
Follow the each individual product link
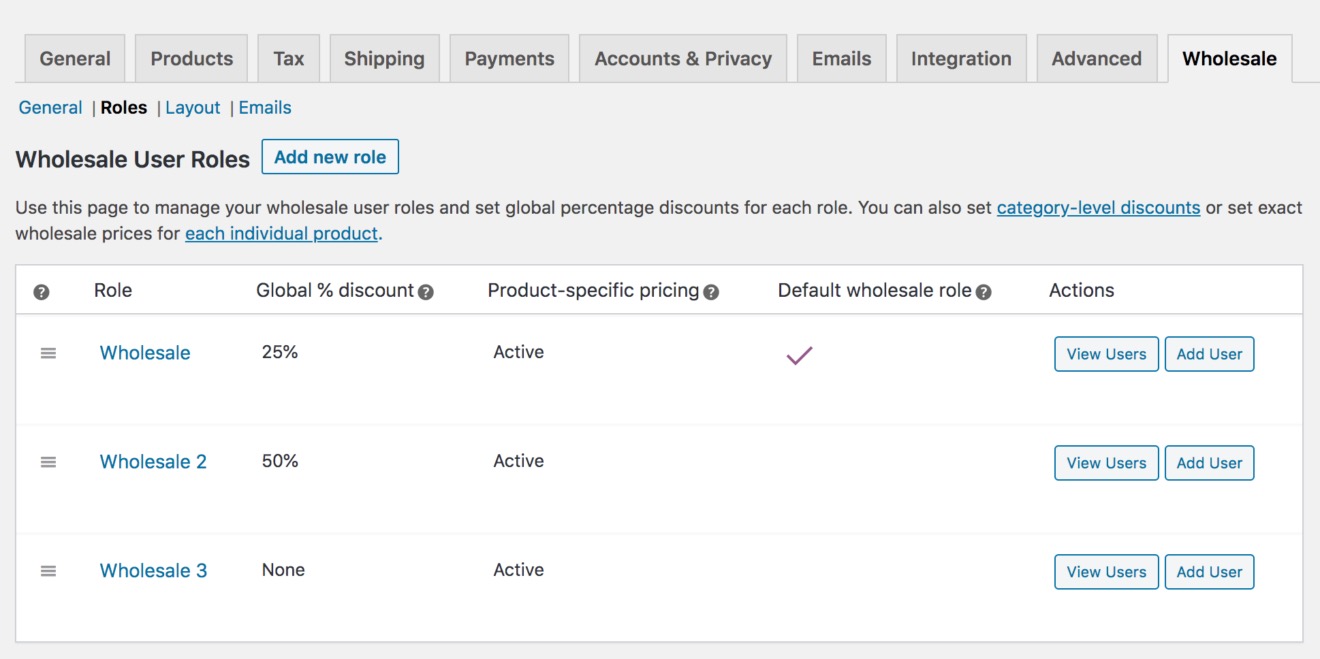click(282, 234)
